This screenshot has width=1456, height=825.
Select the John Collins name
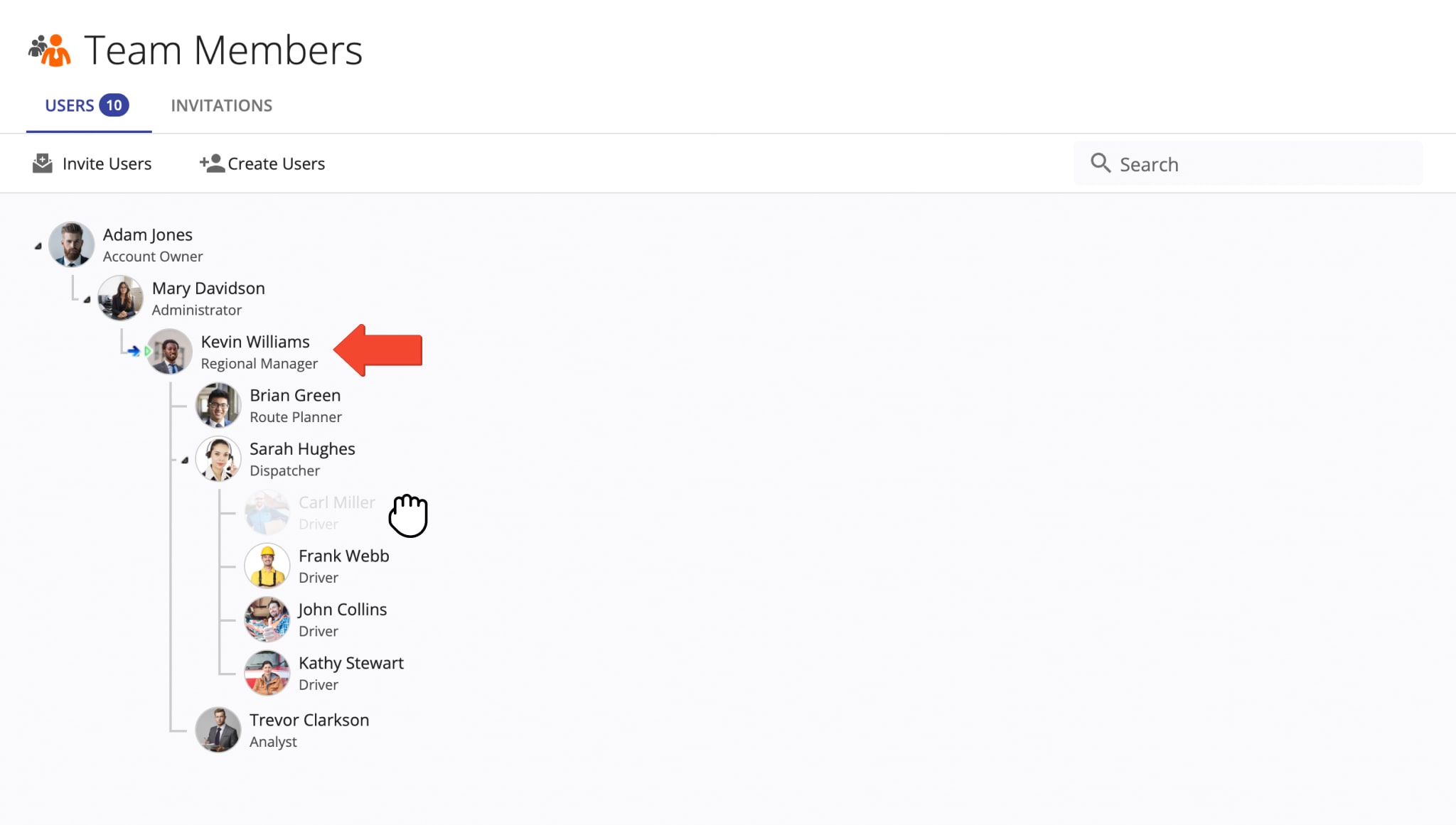point(343,610)
